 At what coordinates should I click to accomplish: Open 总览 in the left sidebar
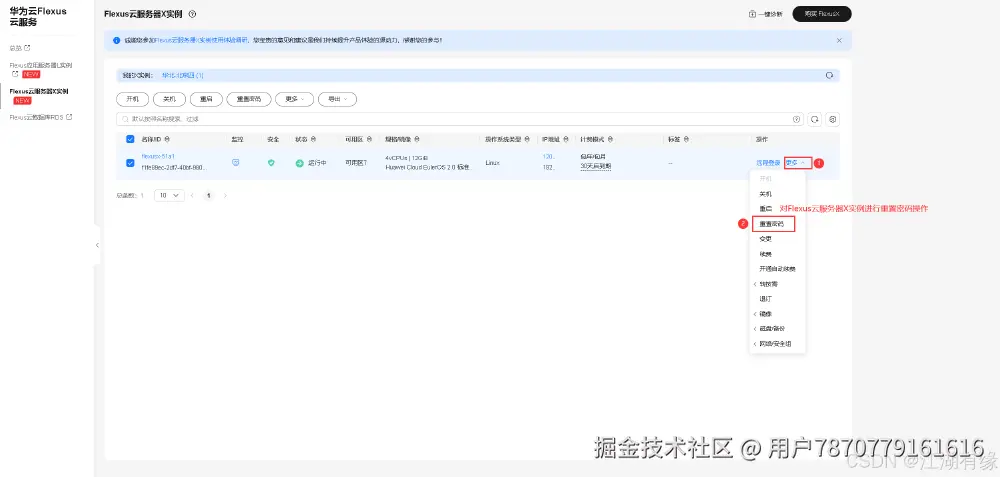(16, 48)
